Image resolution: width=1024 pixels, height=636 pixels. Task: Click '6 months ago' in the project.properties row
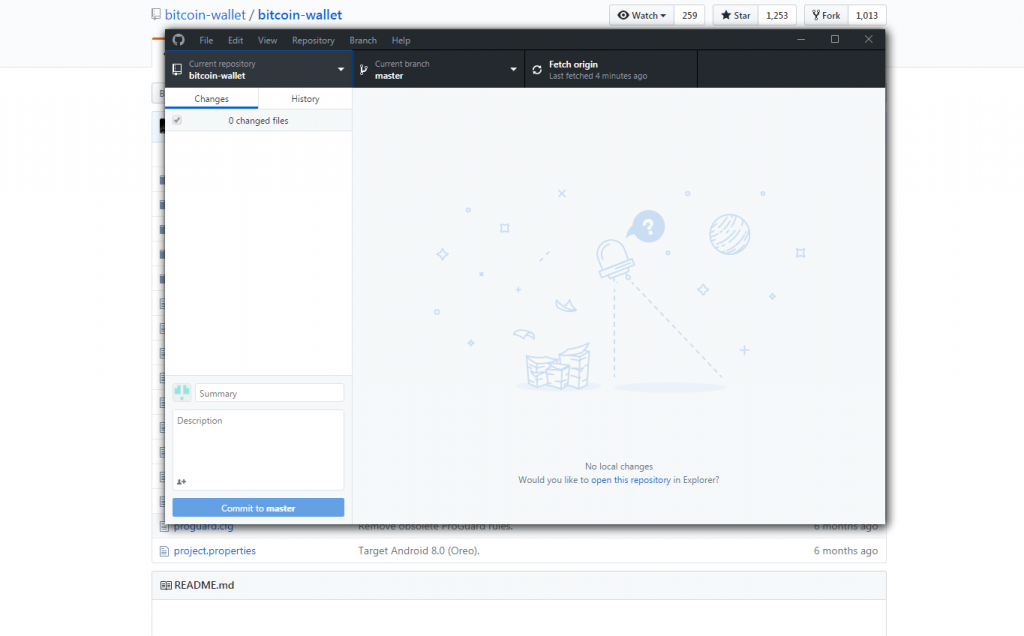click(846, 551)
